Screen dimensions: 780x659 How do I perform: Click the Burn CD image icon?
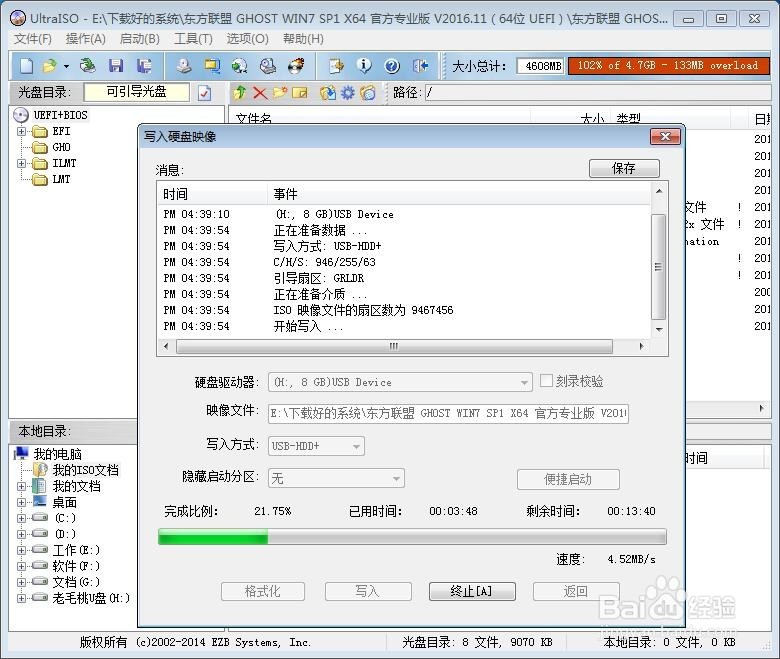(x=296, y=66)
